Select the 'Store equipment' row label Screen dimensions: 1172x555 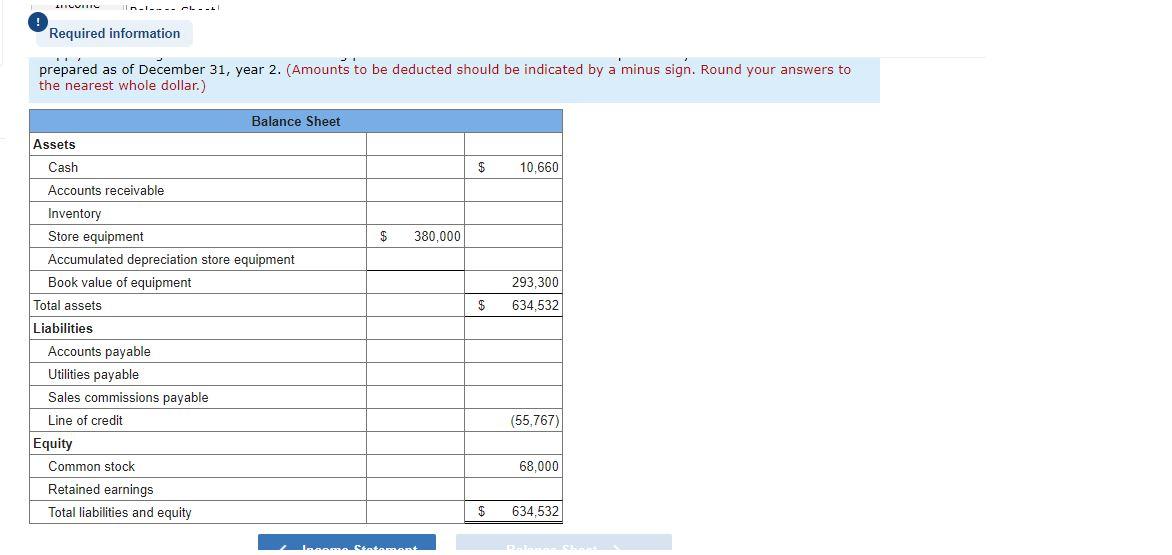coord(96,237)
